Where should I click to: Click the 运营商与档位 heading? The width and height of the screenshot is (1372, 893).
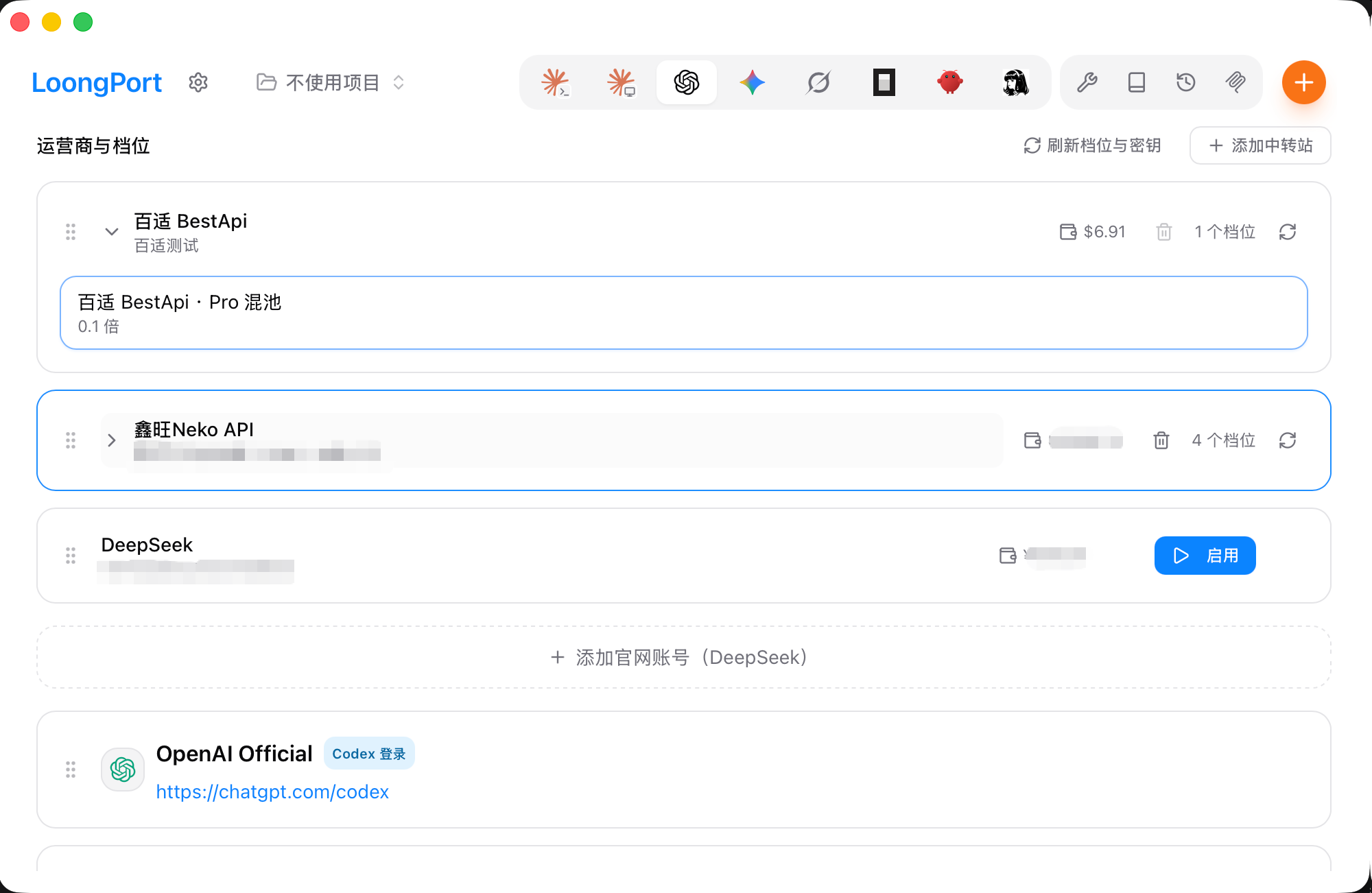tap(93, 145)
